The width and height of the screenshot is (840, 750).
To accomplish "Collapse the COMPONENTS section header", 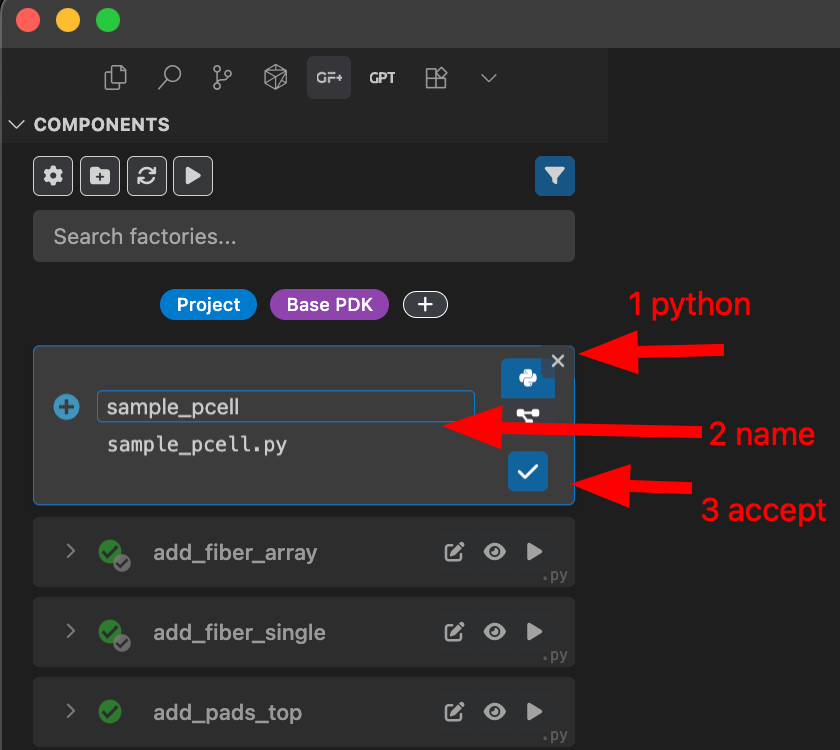I will [x=16, y=124].
